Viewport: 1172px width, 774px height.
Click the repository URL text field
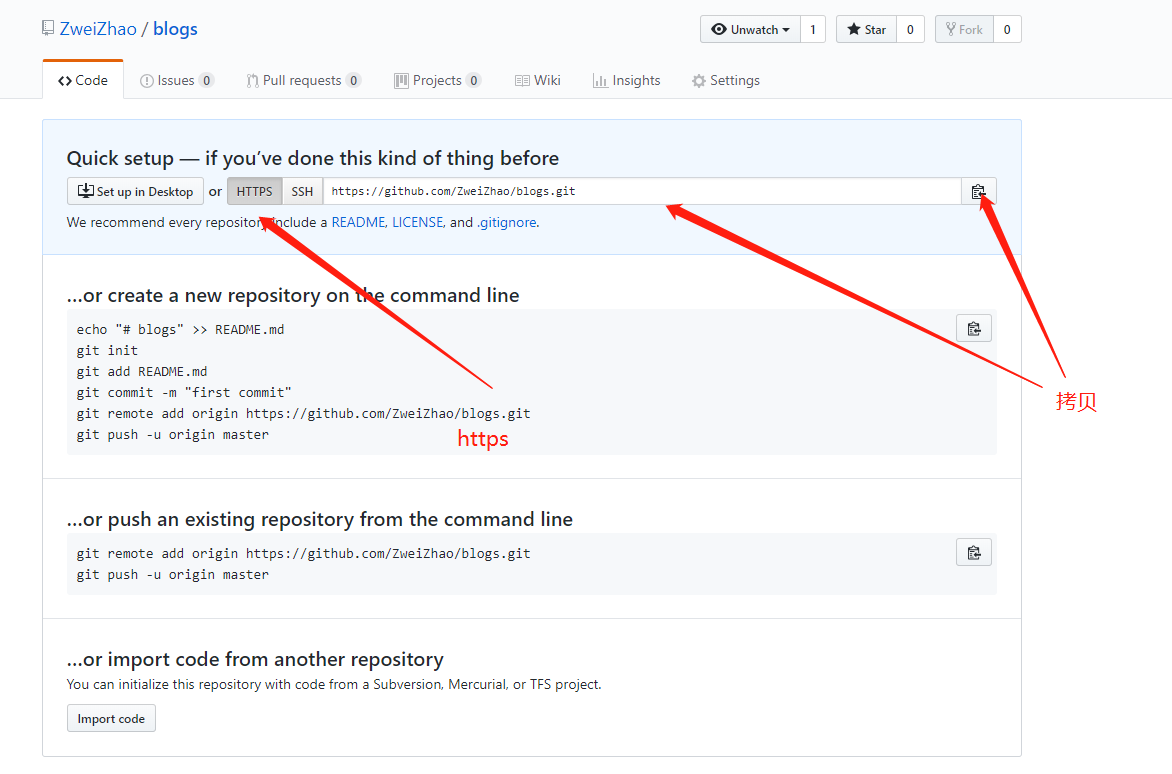640,191
